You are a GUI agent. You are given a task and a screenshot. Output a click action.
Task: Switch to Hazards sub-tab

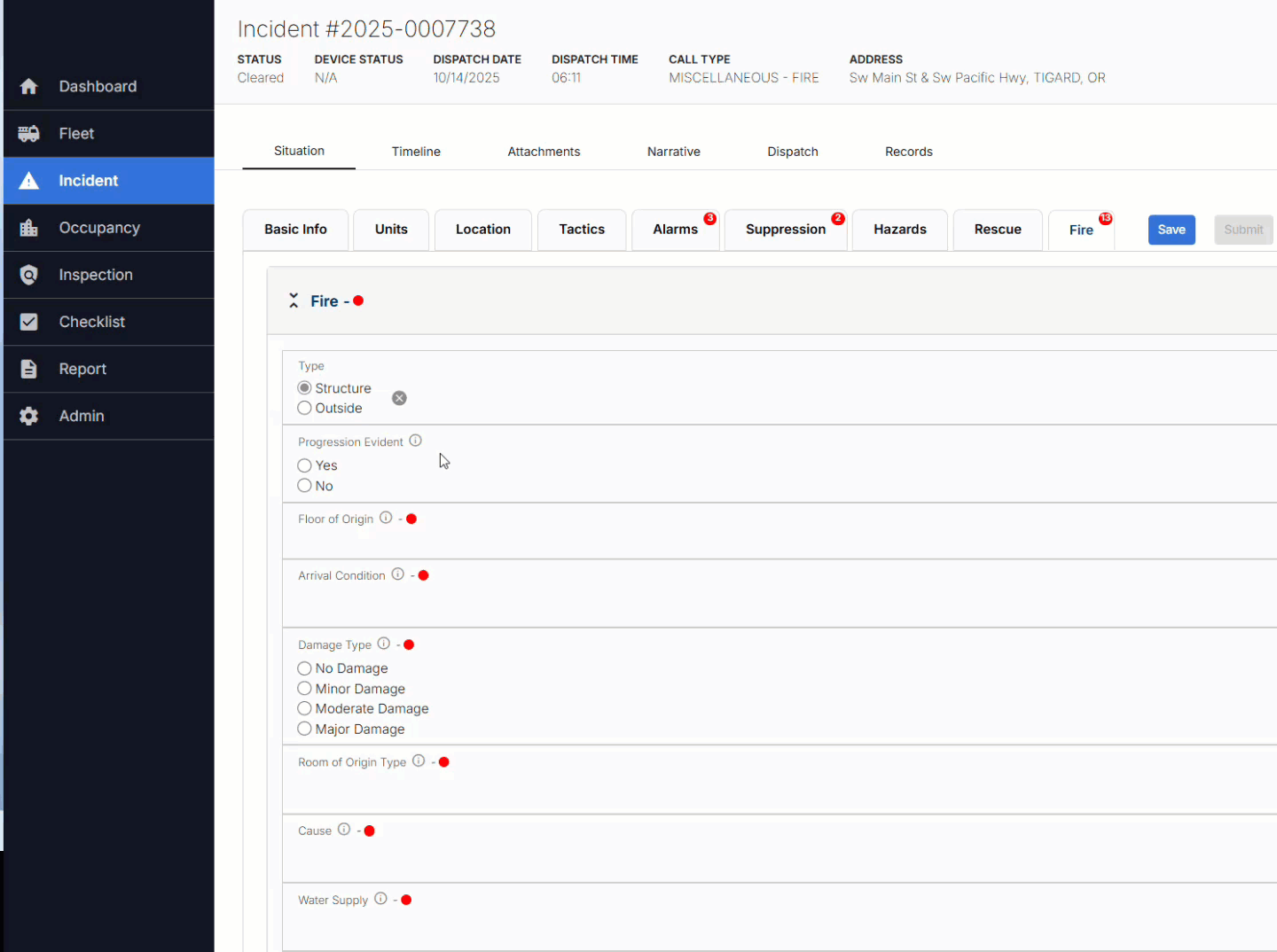900,230
